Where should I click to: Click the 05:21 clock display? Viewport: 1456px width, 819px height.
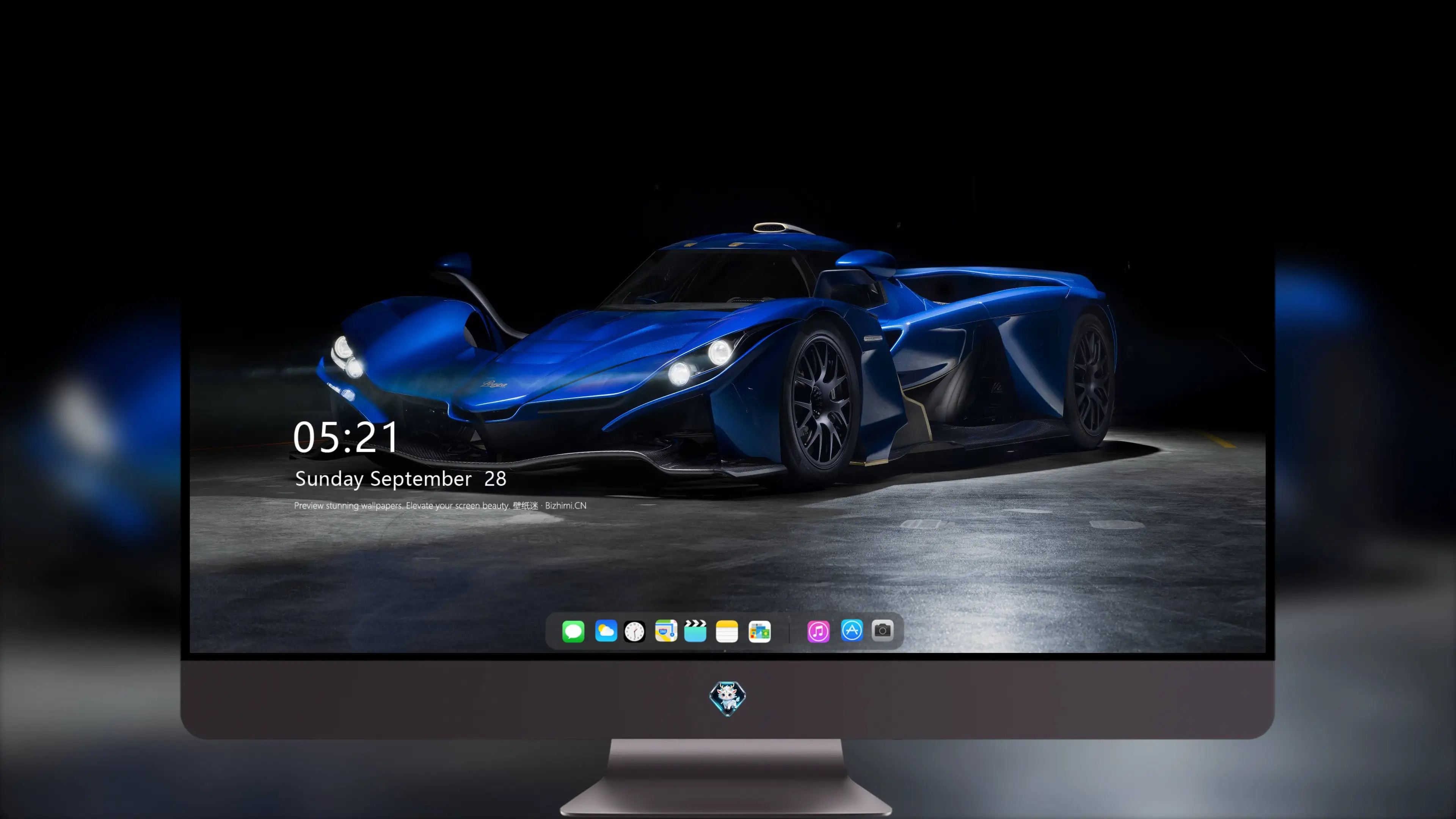click(x=346, y=438)
